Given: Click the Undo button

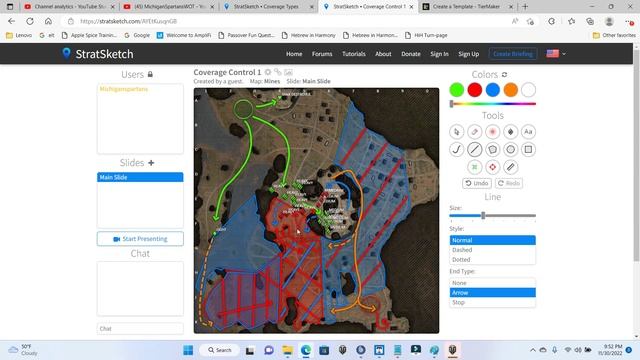Looking at the screenshot, I should [x=477, y=183].
